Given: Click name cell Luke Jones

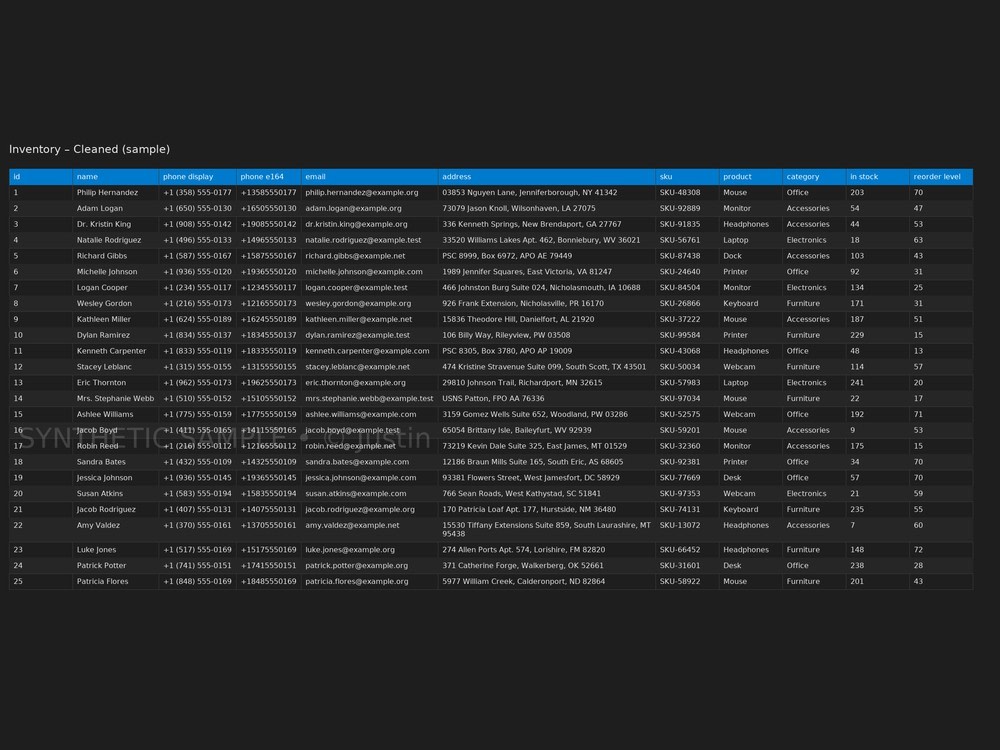Looking at the screenshot, I should point(115,550).
